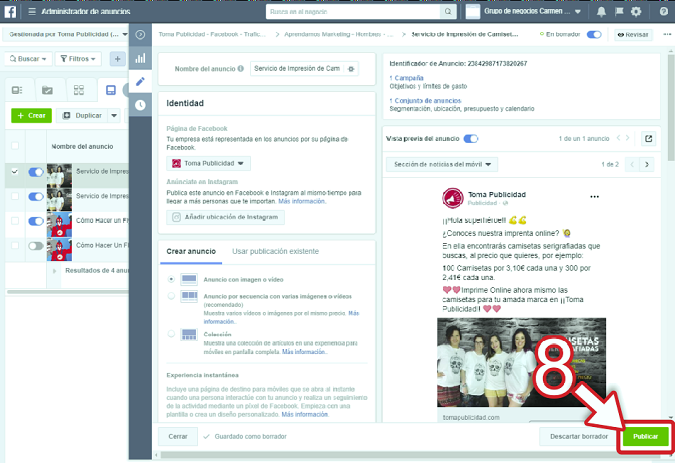Click the Facebook logo icon

10,11
